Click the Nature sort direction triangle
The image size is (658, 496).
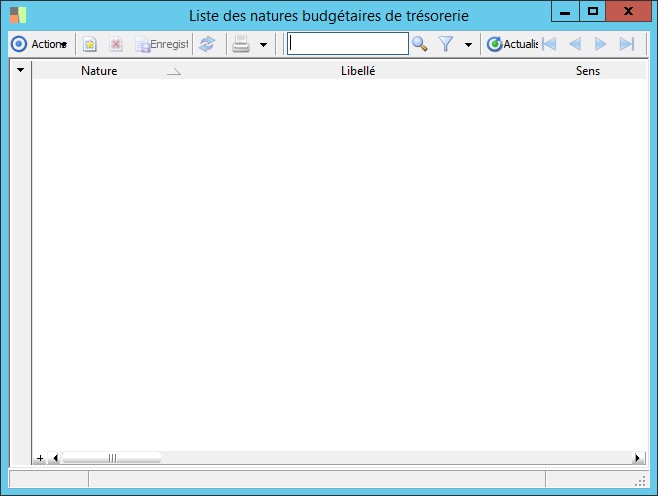[174, 72]
